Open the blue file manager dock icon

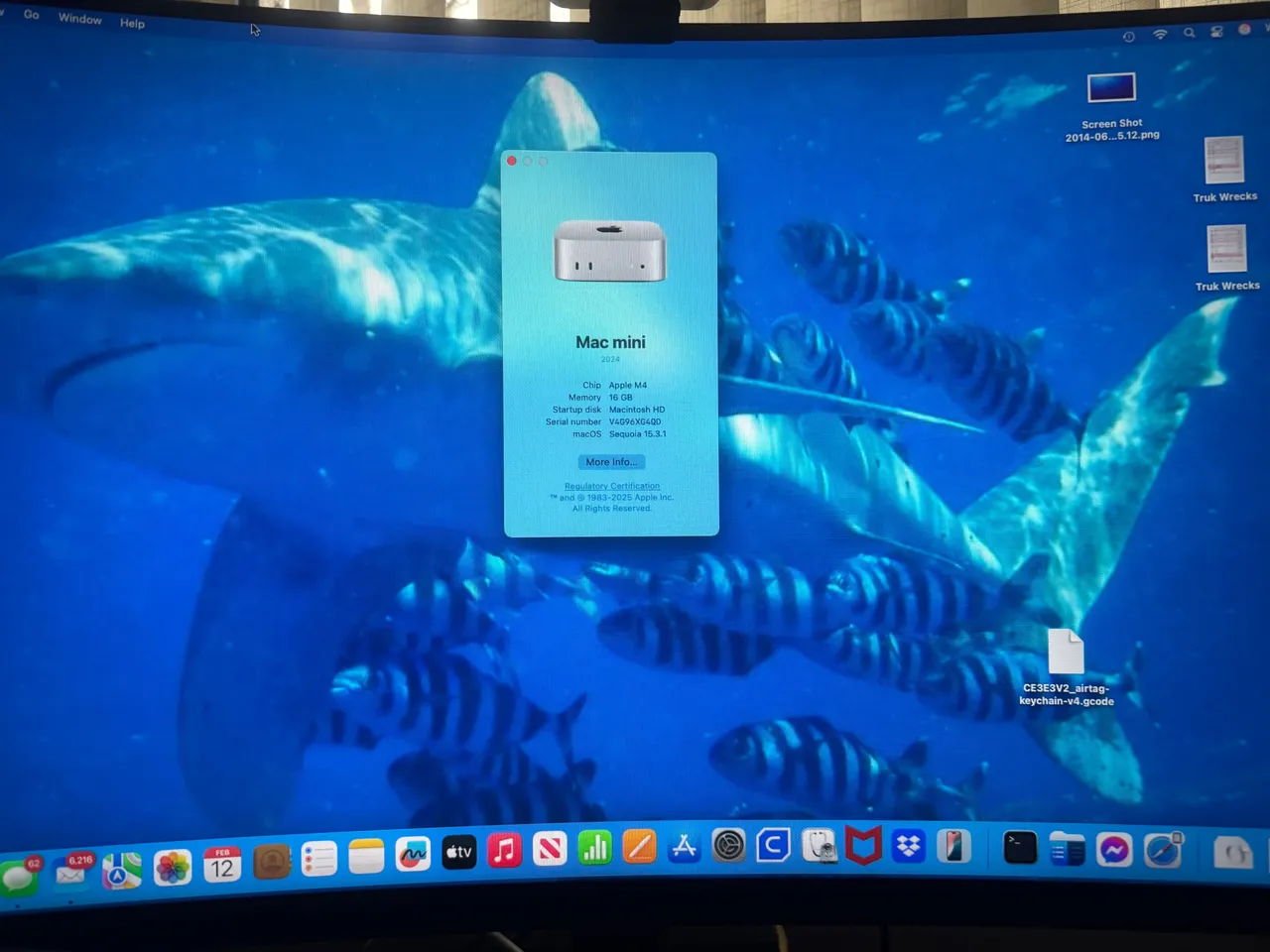tap(1067, 849)
